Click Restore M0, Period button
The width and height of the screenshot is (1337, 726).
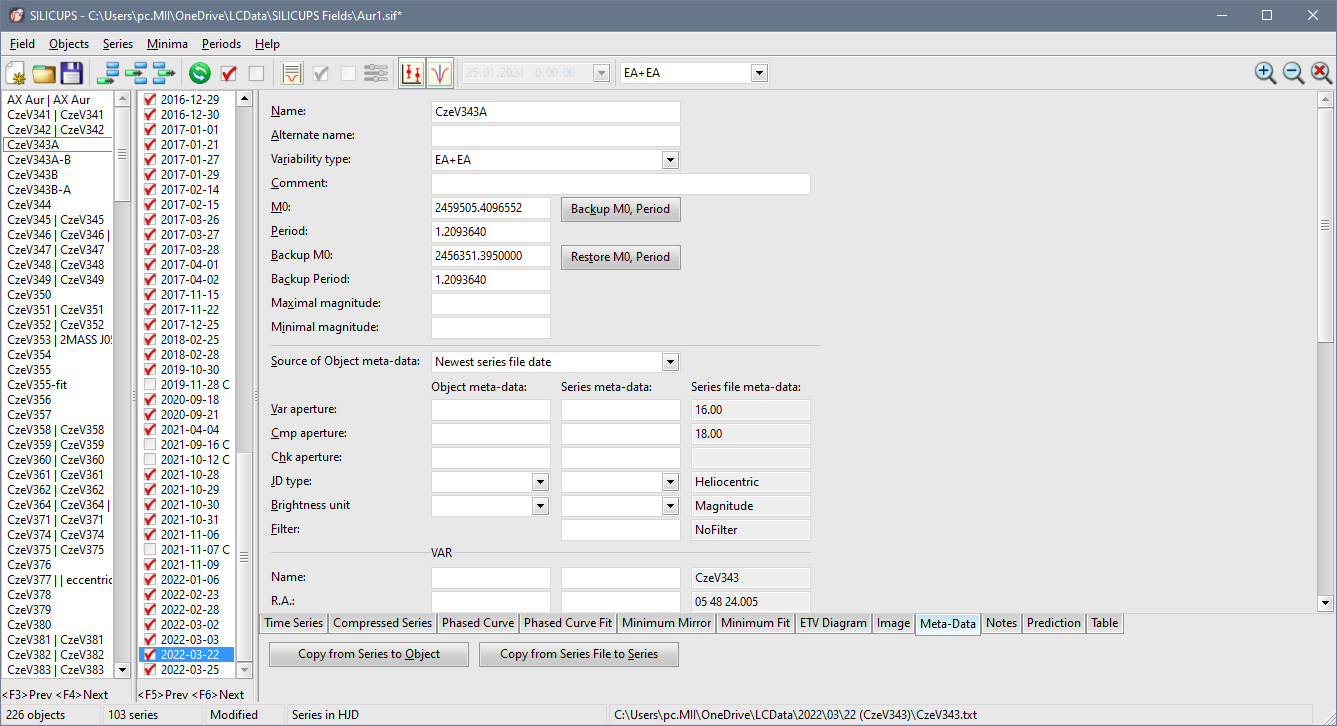coord(620,257)
